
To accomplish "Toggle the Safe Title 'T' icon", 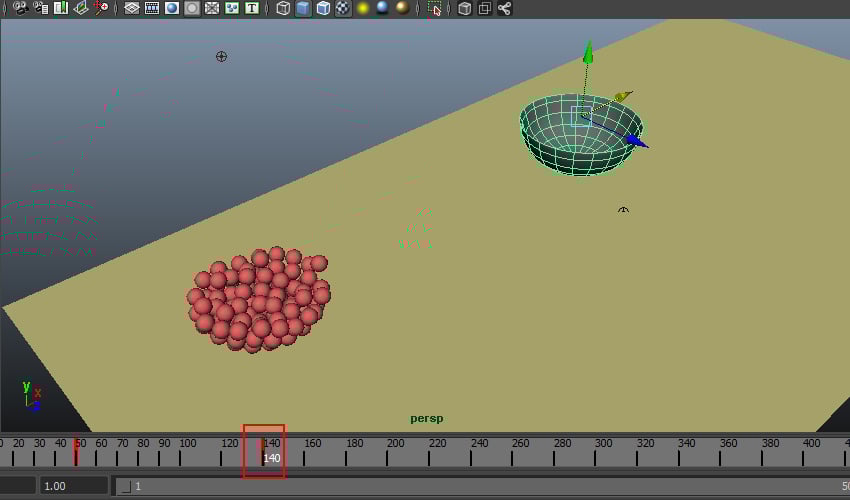I will coord(252,8).
